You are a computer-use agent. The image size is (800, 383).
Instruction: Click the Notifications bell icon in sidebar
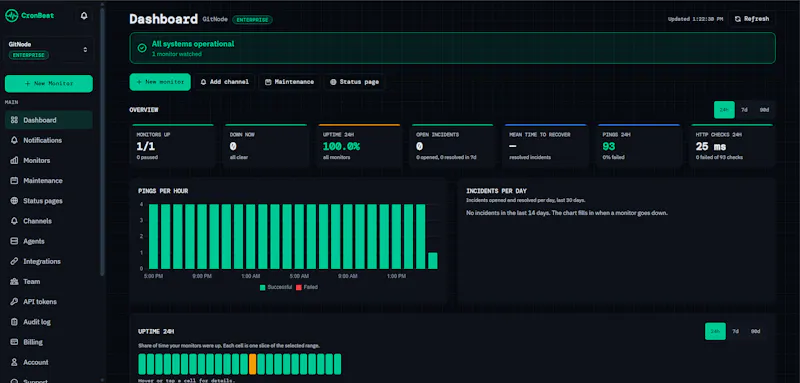[14, 140]
